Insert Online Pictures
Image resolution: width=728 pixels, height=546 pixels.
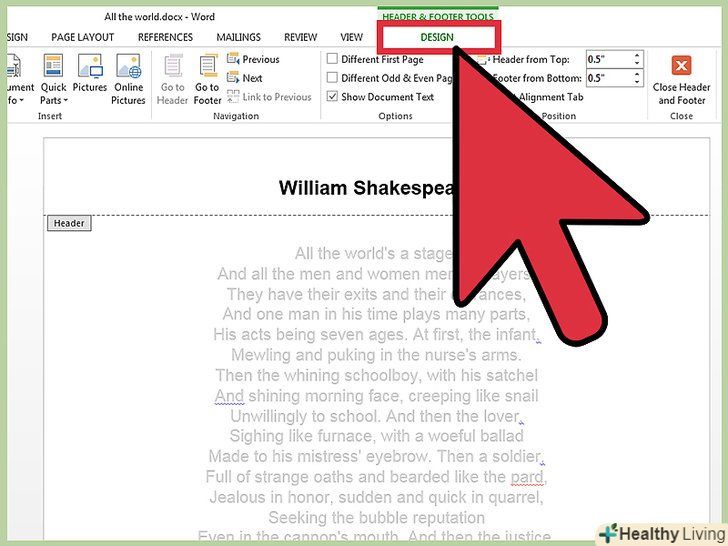click(x=128, y=79)
